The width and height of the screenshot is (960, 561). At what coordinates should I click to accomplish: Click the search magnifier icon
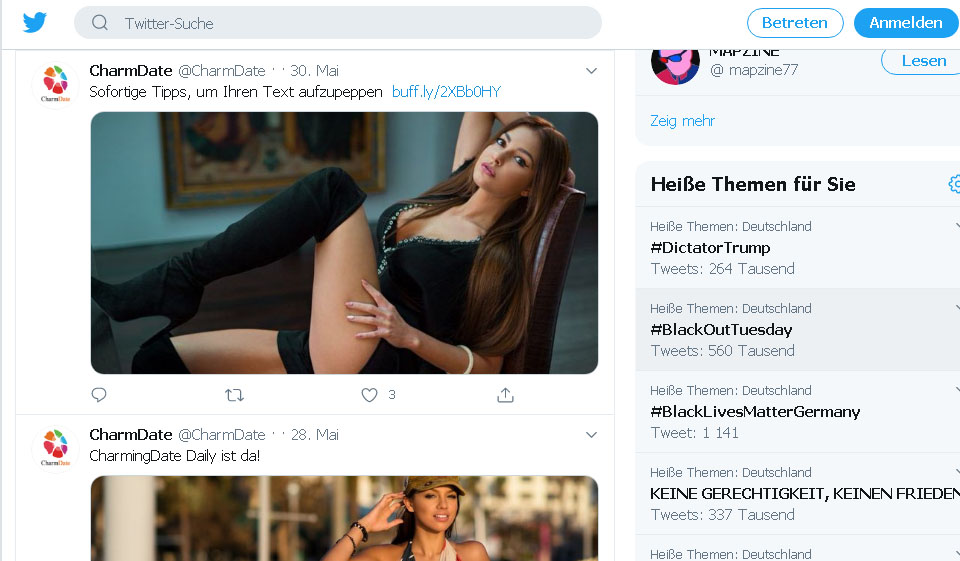coord(99,23)
